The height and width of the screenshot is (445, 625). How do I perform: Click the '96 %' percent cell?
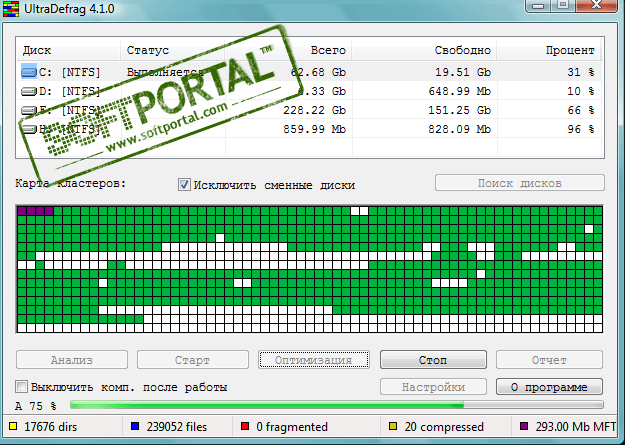click(x=581, y=129)
